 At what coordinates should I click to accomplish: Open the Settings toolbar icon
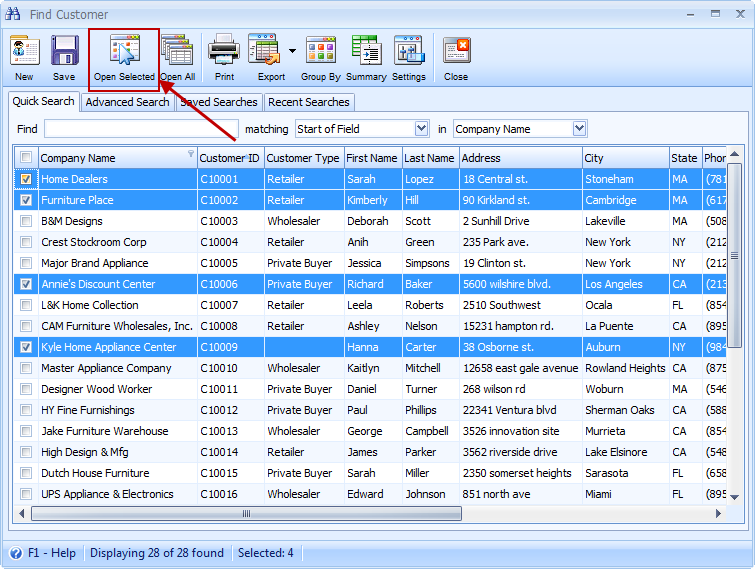pos(408,57)
